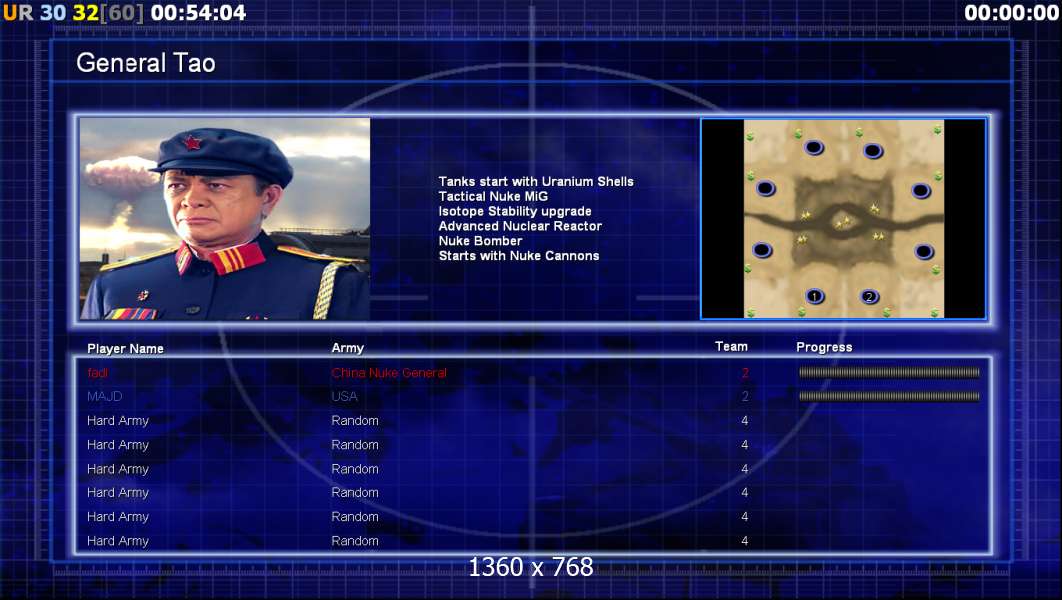The height and width of the screenshot is (600, 1062).
Task: Click team number 2 in MAJD's row
Action: click(x=745, y=396)
